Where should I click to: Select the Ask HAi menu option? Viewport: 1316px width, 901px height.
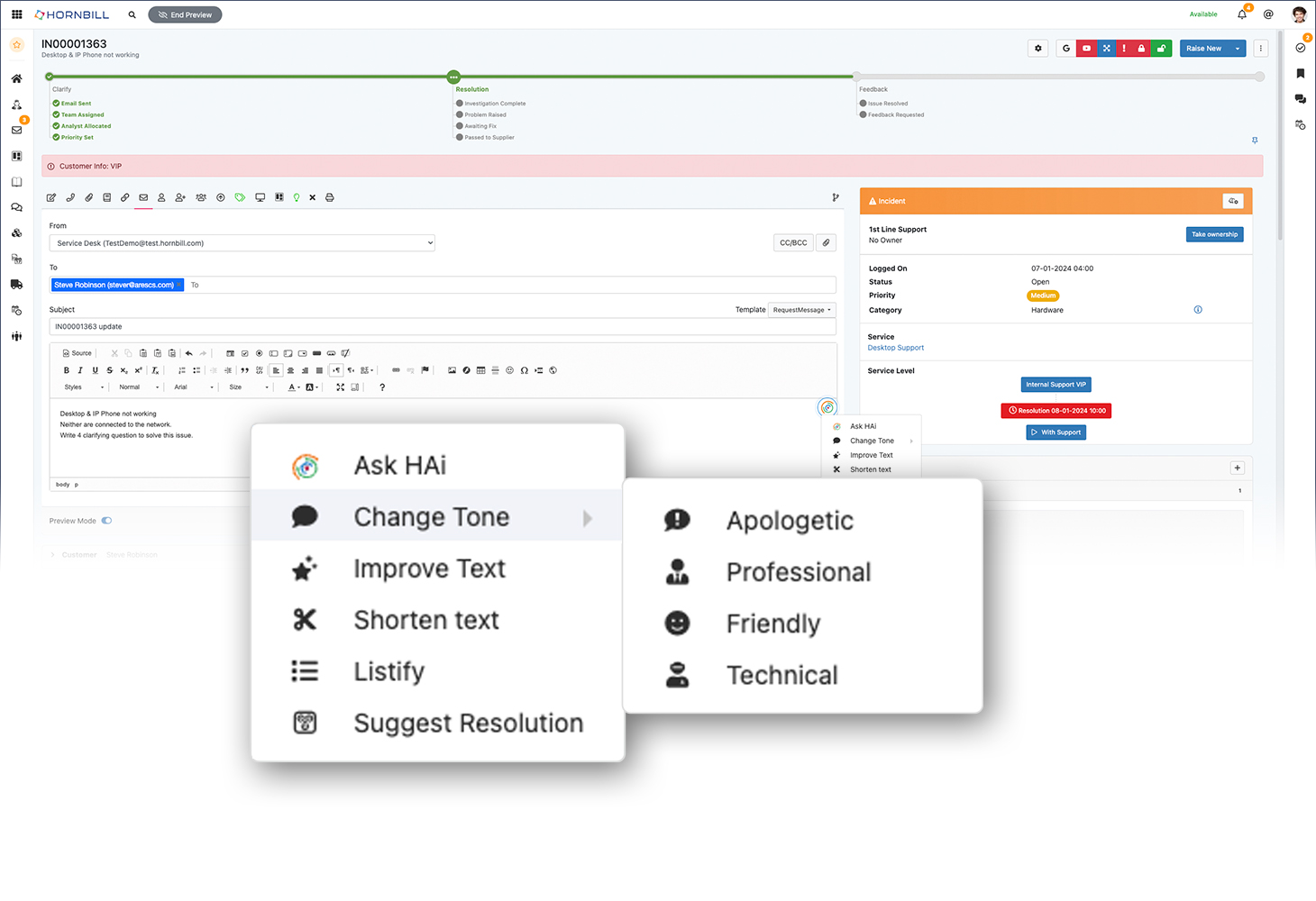399,465
